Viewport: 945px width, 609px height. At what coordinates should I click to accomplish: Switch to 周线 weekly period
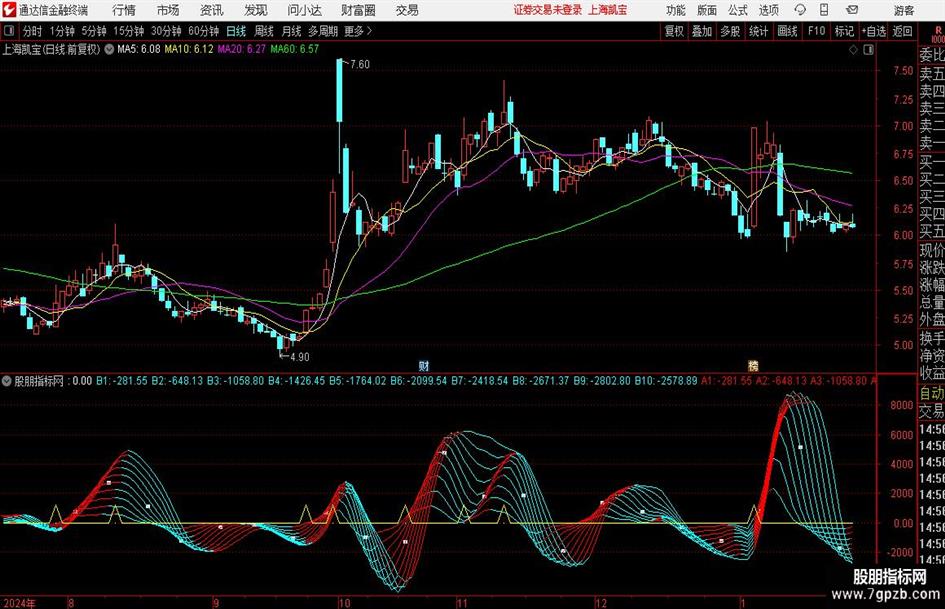264,31
